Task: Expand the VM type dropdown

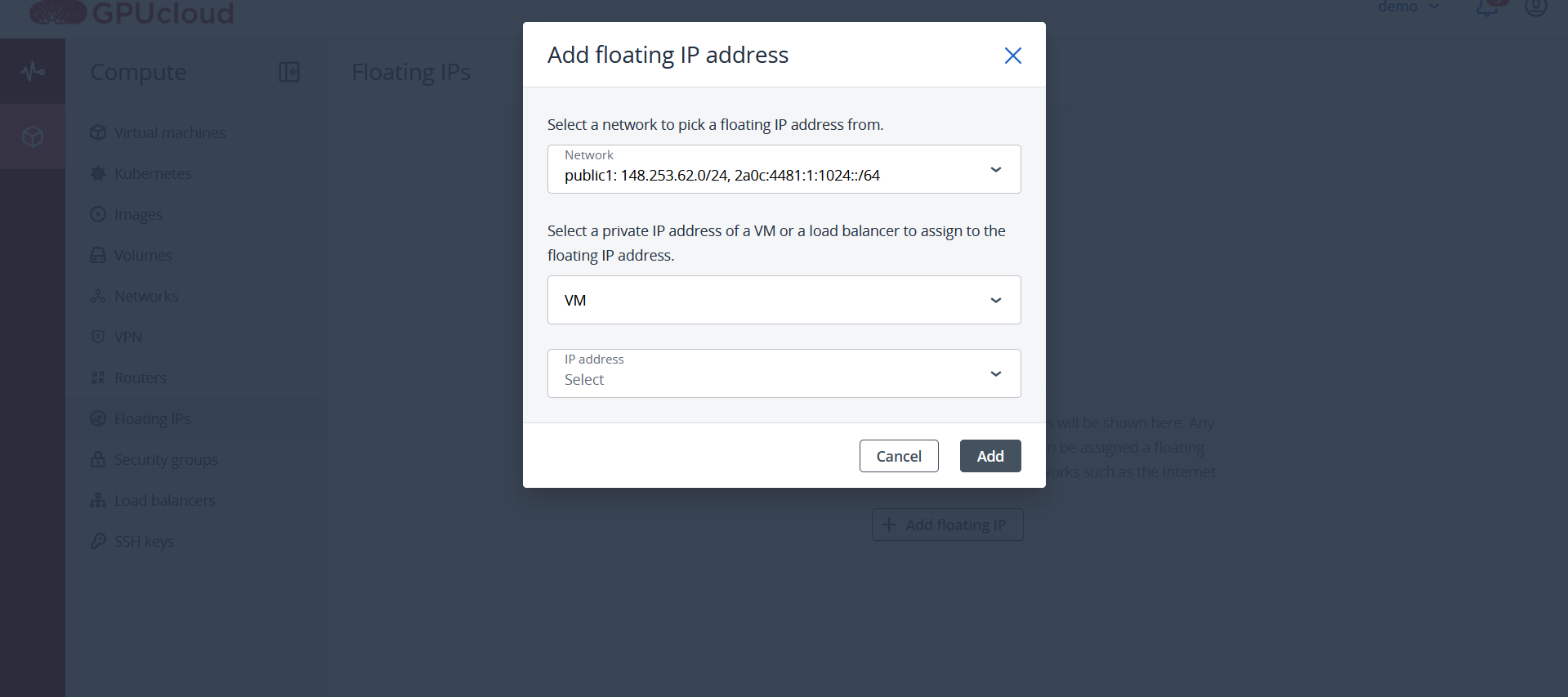Action: tap(784, 300)
